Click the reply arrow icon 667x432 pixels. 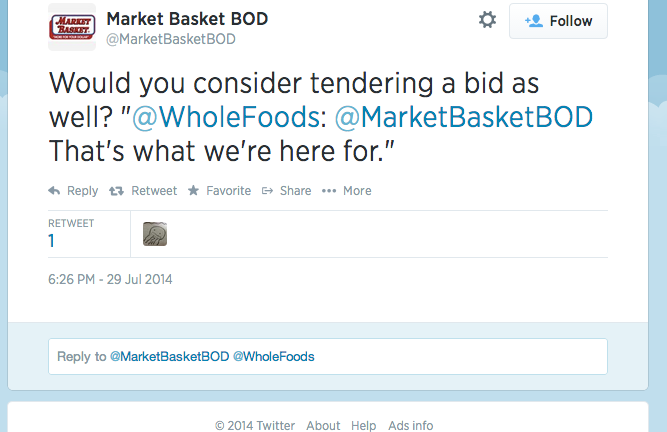pyautogui.click(x=54, y=191)
